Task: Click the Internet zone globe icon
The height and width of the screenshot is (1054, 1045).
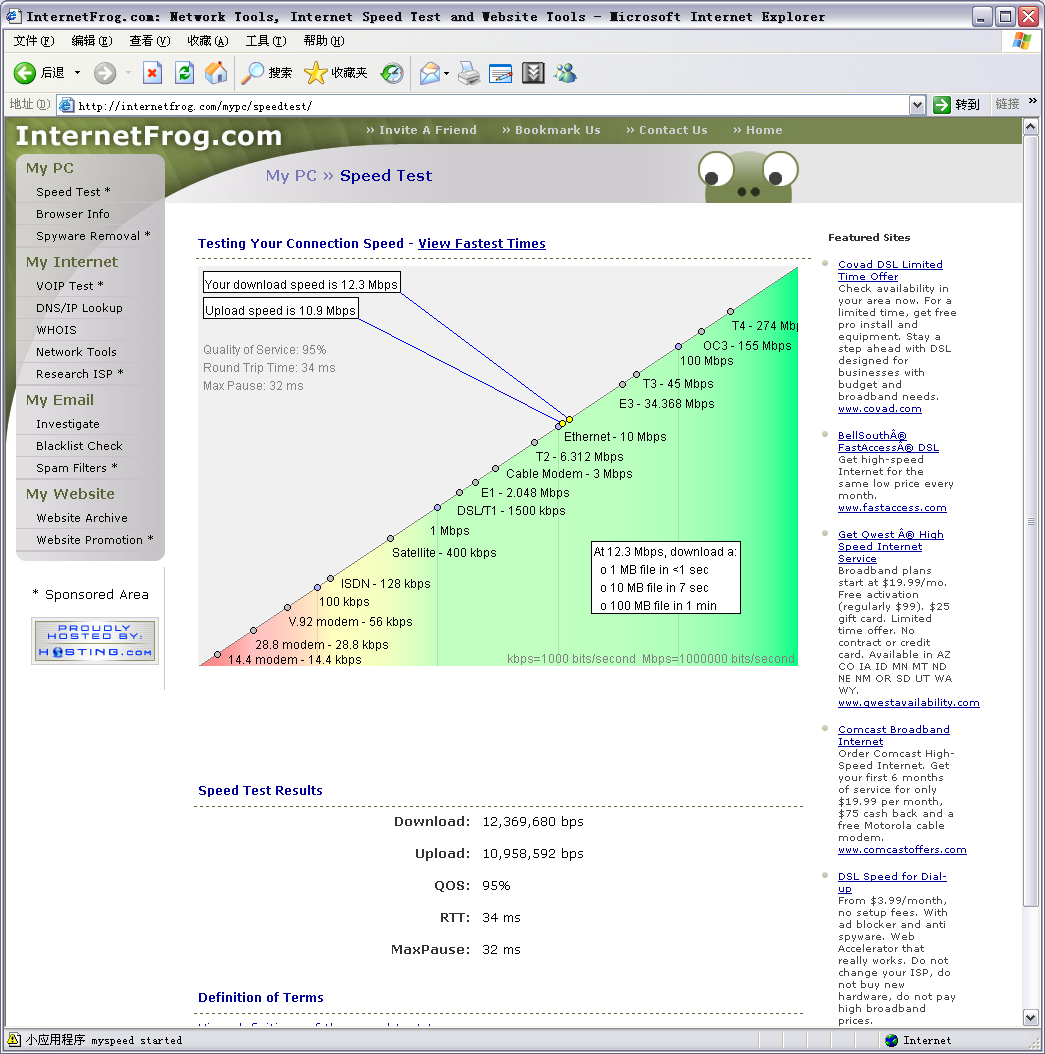Action: [x=892, y=1040]
